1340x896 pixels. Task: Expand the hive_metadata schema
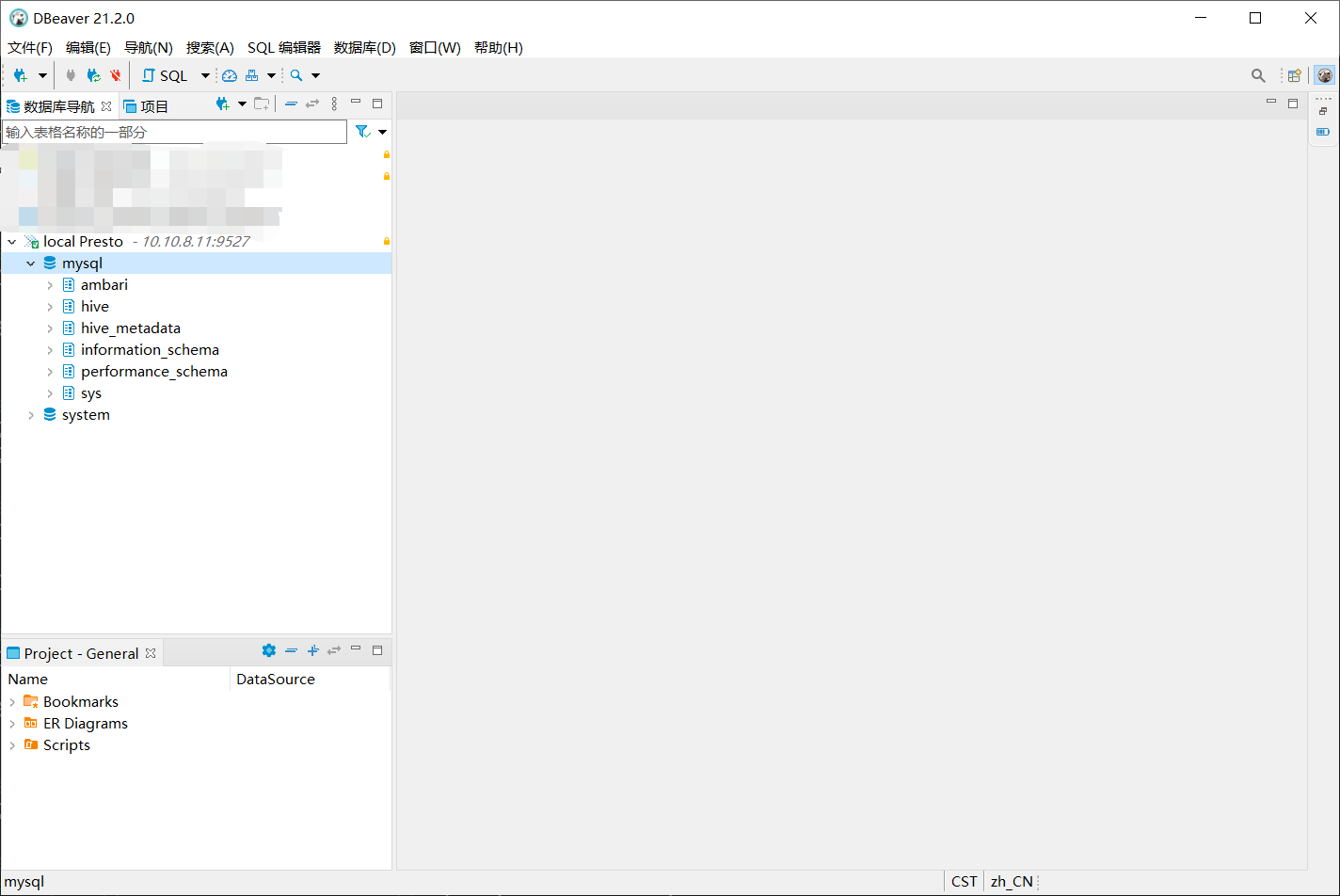coord(50,328)
